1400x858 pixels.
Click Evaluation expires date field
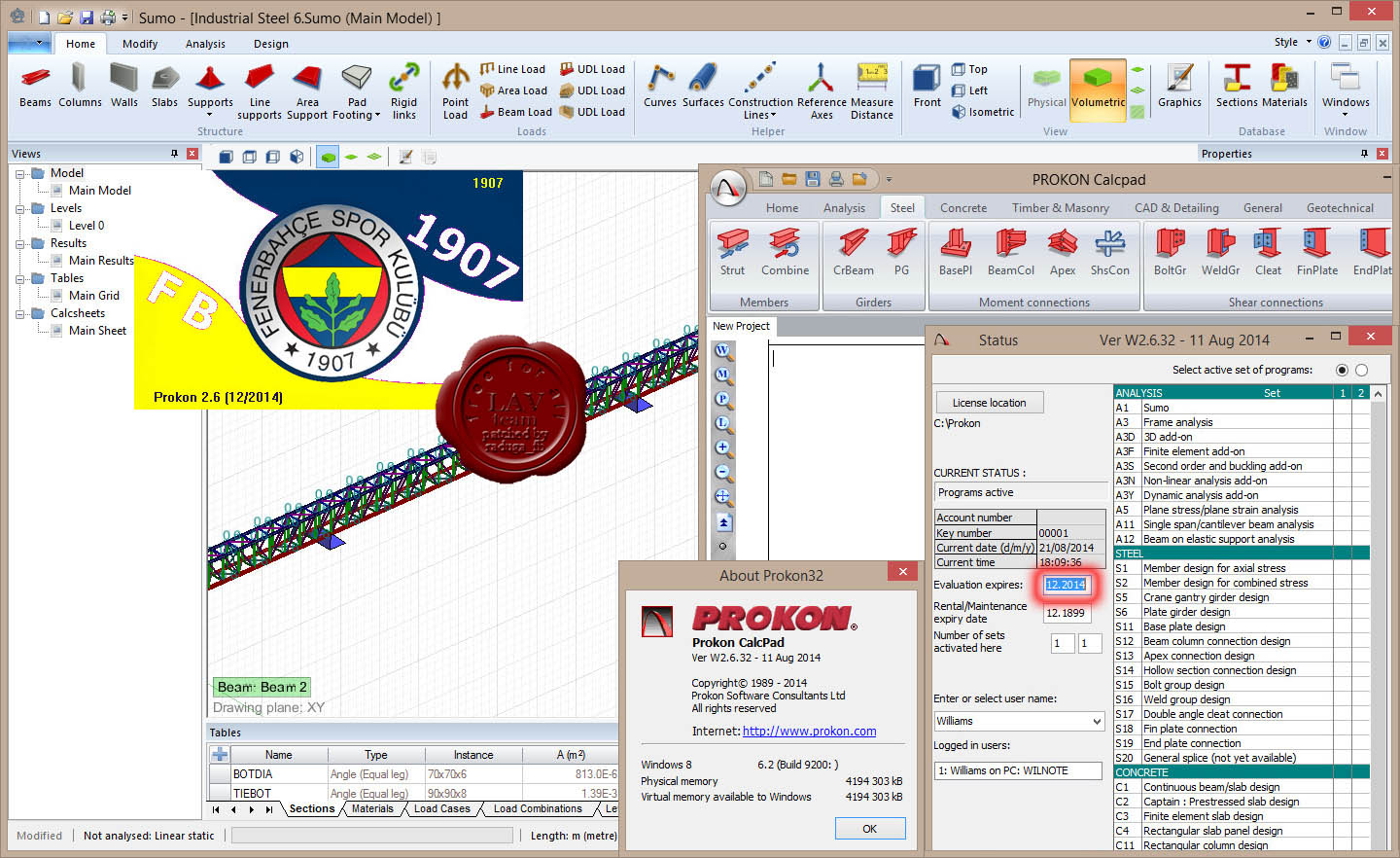[1067, 585]
